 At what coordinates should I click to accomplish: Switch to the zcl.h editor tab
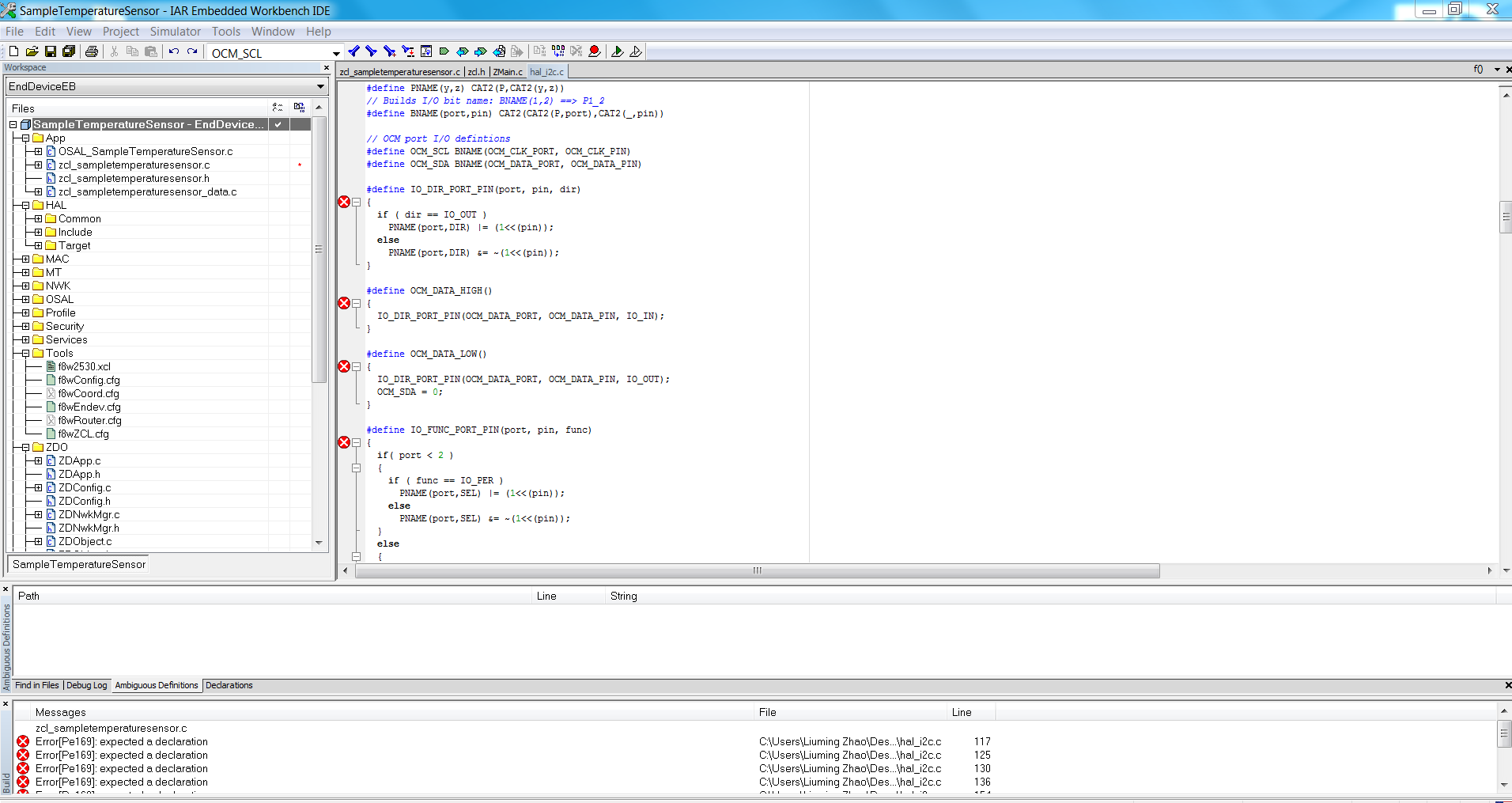click(x=476, y=72)
